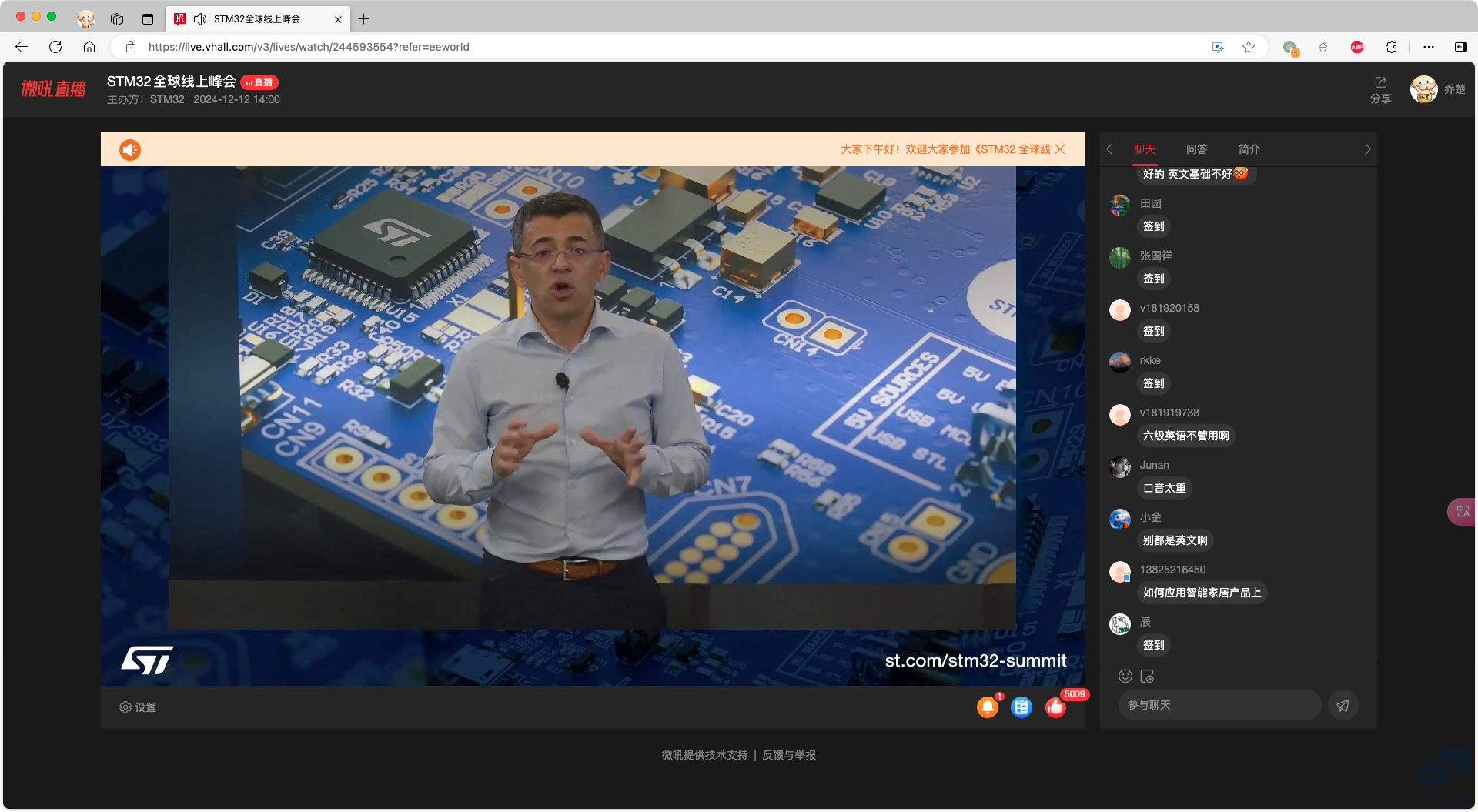Go back to the previous page

pyautogui.click(x=22, y=47)
